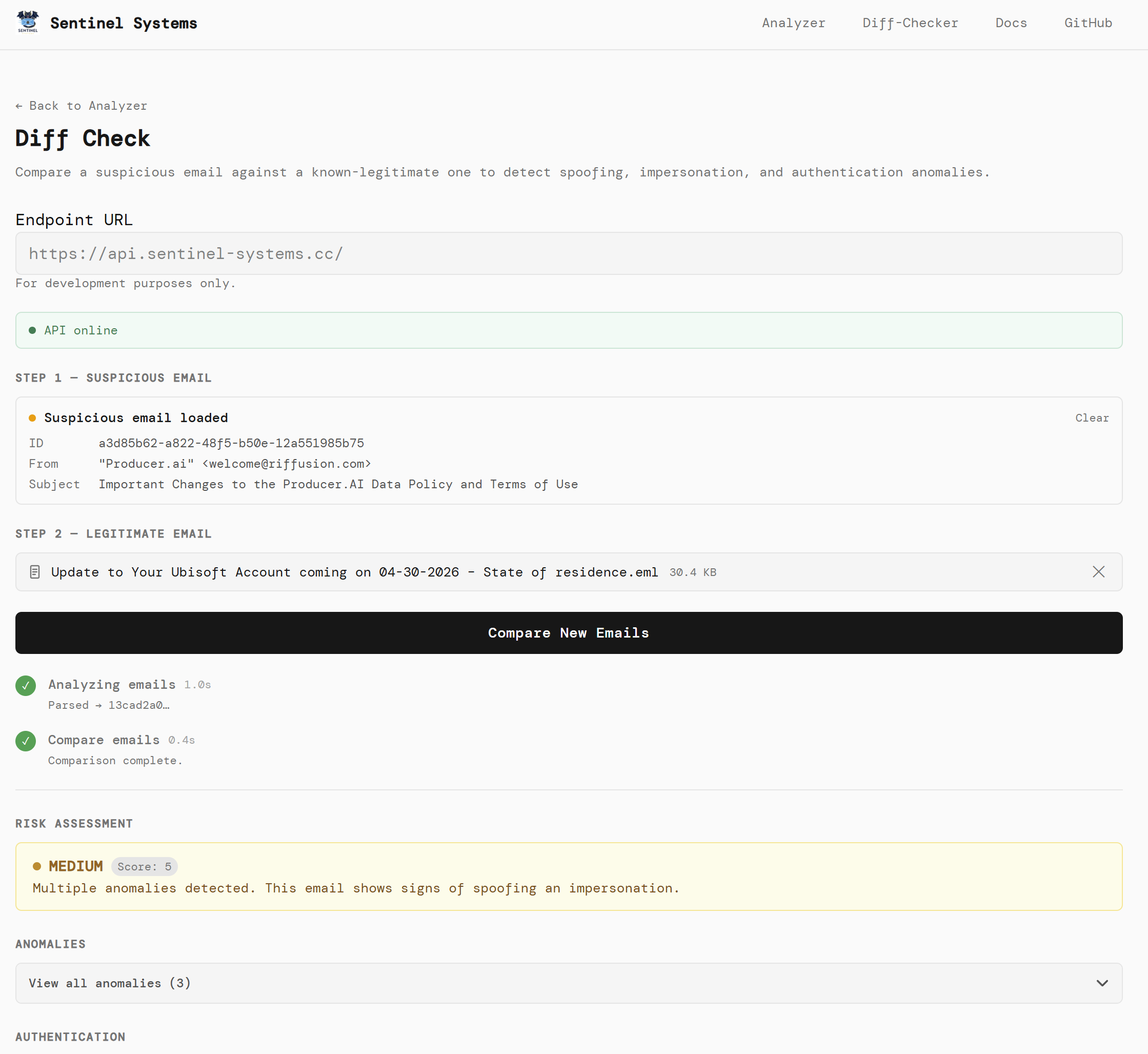Click Back to Analyzer link
Screen dimensions: 1148x1054
pos(82,106)
